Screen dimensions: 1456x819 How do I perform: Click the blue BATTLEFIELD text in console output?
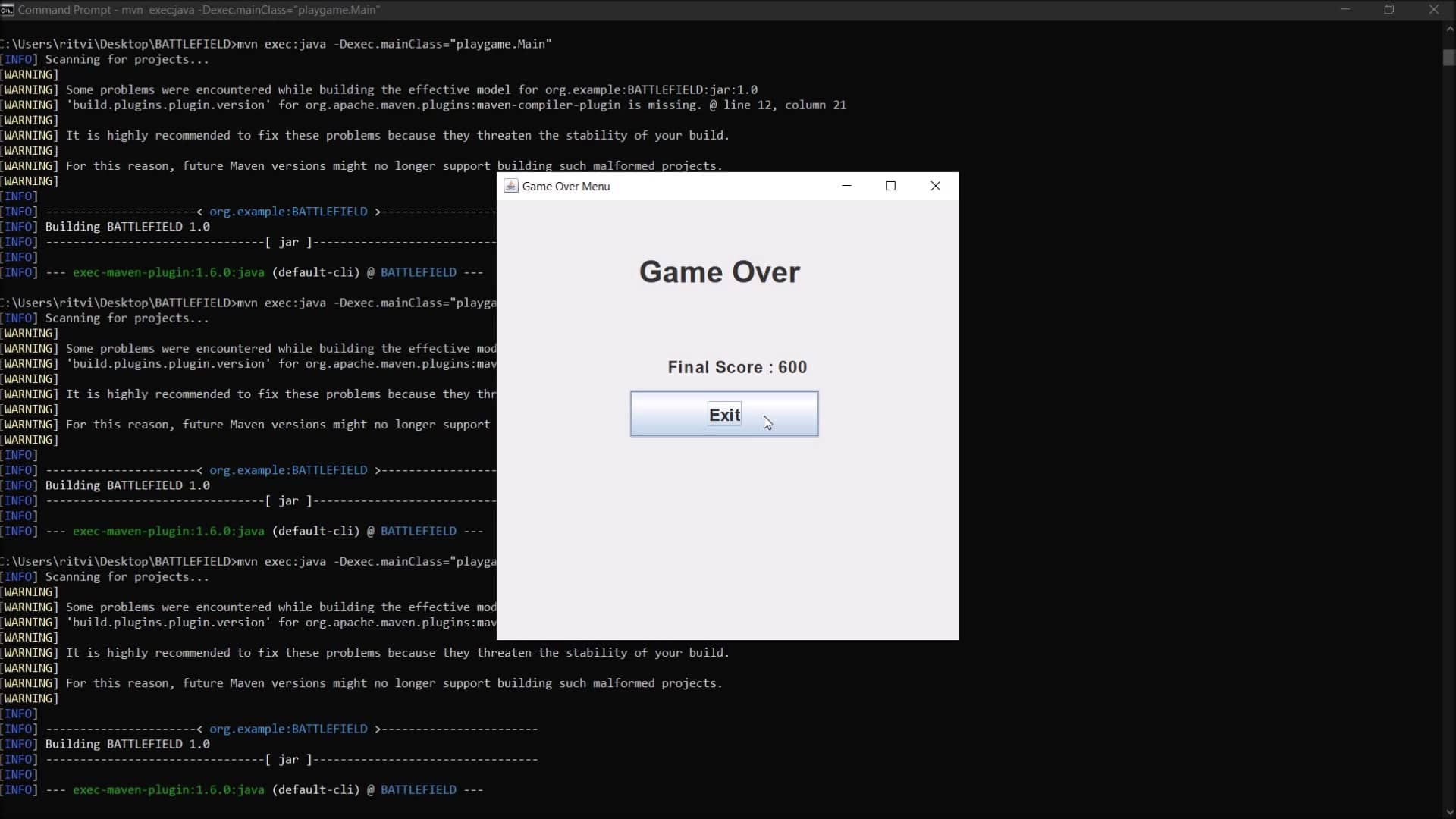[x=419, y=272]
